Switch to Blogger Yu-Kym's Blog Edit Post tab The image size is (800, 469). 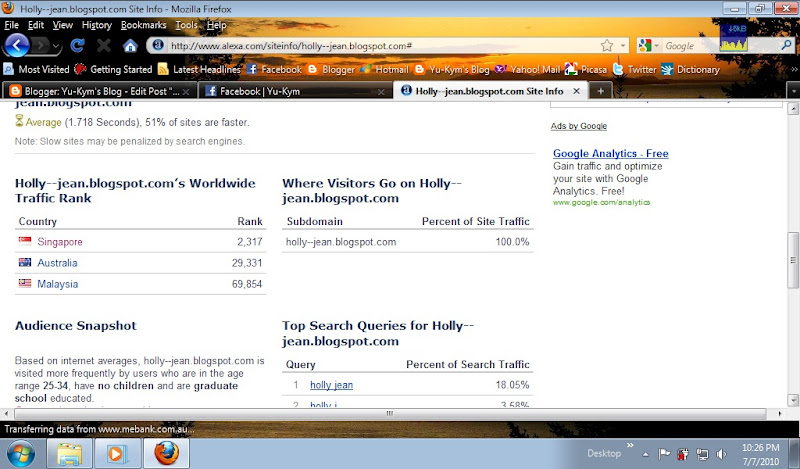coord(99,91)
